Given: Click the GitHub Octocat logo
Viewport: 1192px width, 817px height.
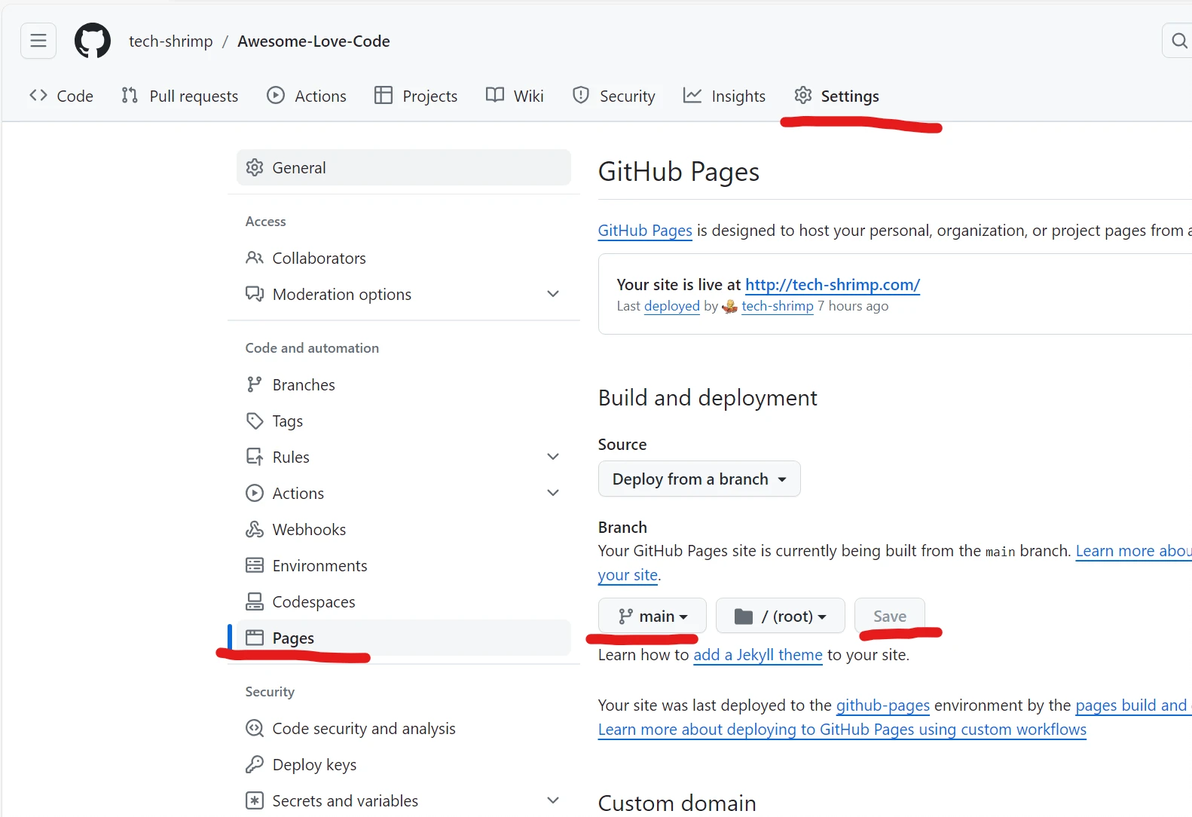Looking at the screenshot, I should pos(93,41).
